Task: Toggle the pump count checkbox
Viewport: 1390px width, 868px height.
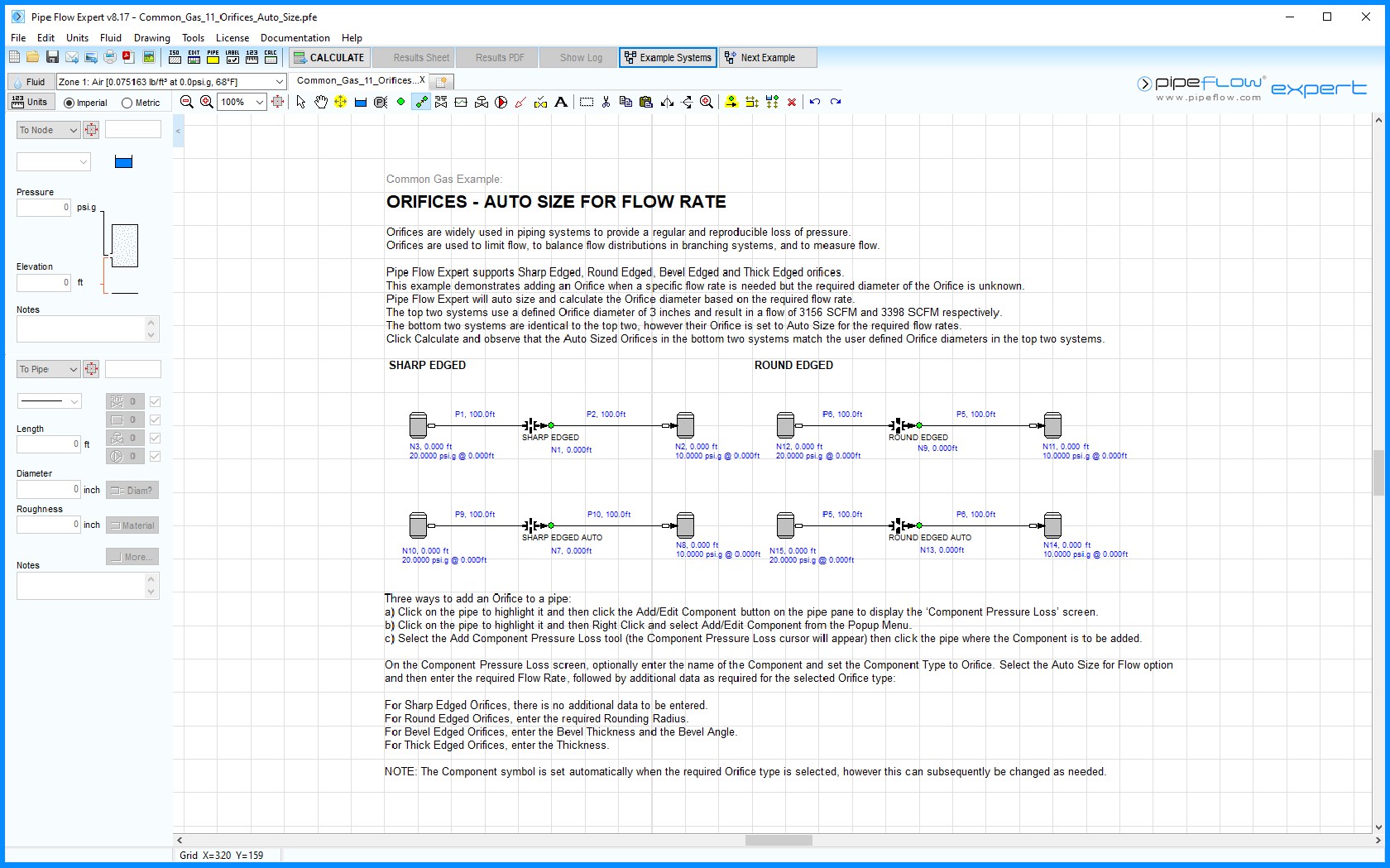Action: pyautogui.click(x=155, y=456)
